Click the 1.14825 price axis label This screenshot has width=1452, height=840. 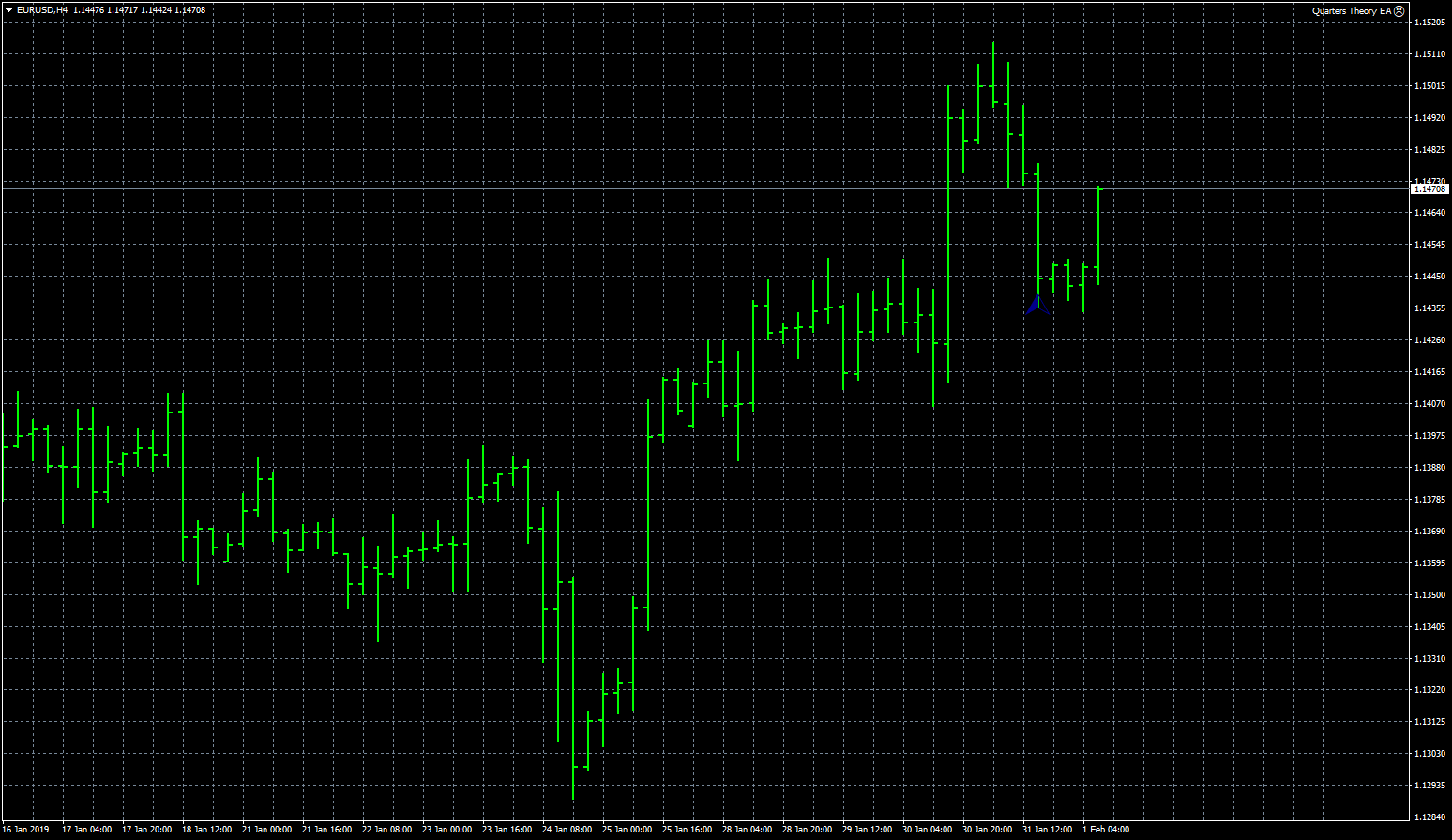click(x=1429, y=150)
